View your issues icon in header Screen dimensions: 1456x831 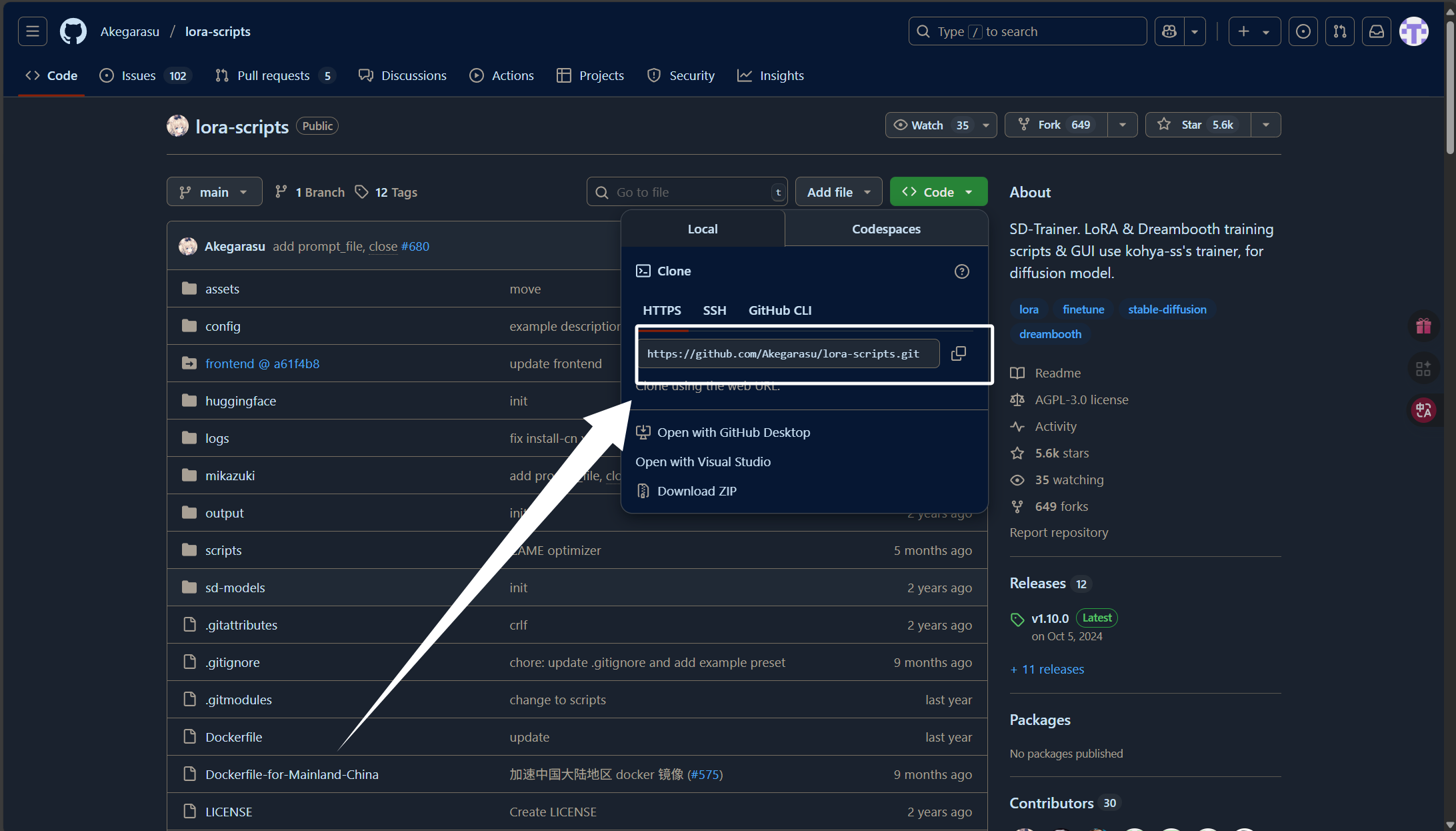1303,31
